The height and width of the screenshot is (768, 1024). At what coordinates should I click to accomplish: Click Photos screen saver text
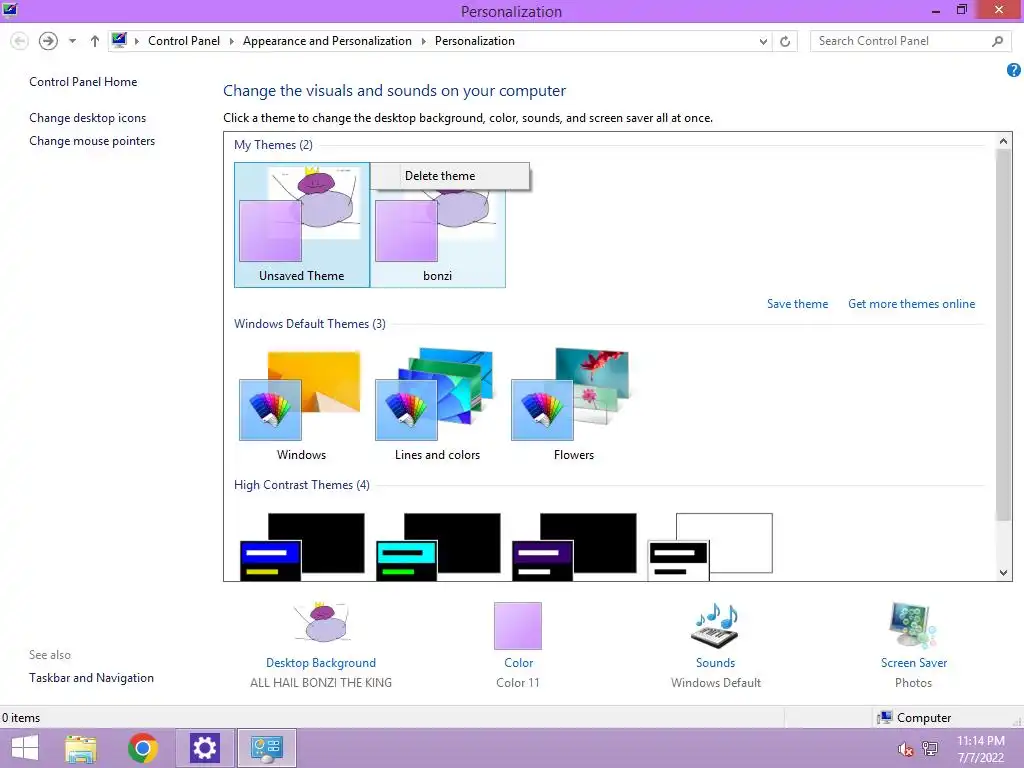tap(913, 682)
